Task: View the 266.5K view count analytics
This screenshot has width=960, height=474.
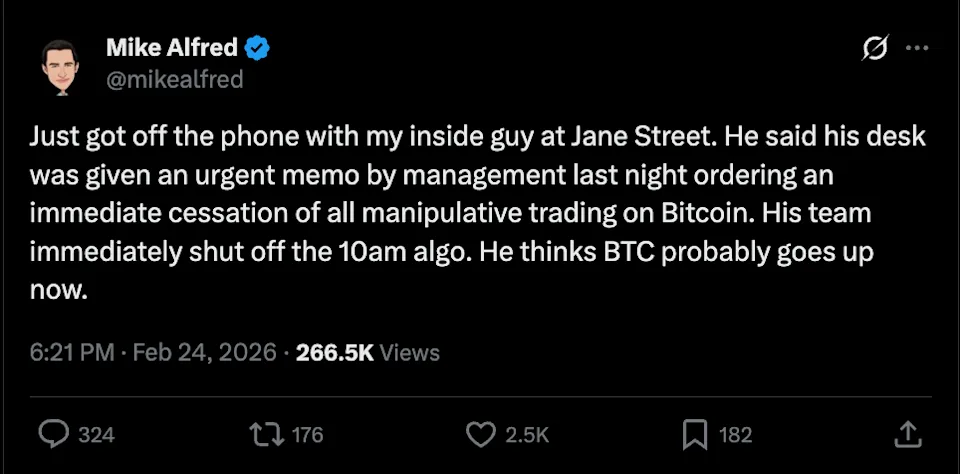Action: click(x=335, y=352)
